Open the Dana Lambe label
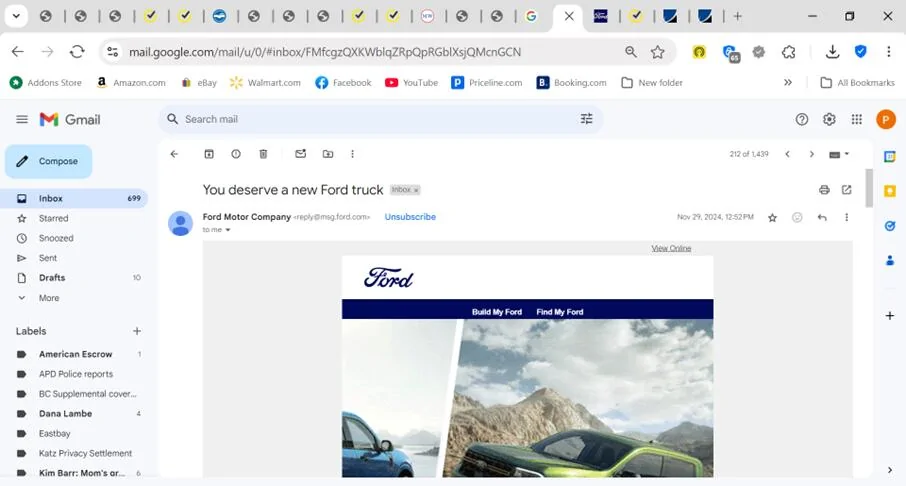 tap(65, 413)
